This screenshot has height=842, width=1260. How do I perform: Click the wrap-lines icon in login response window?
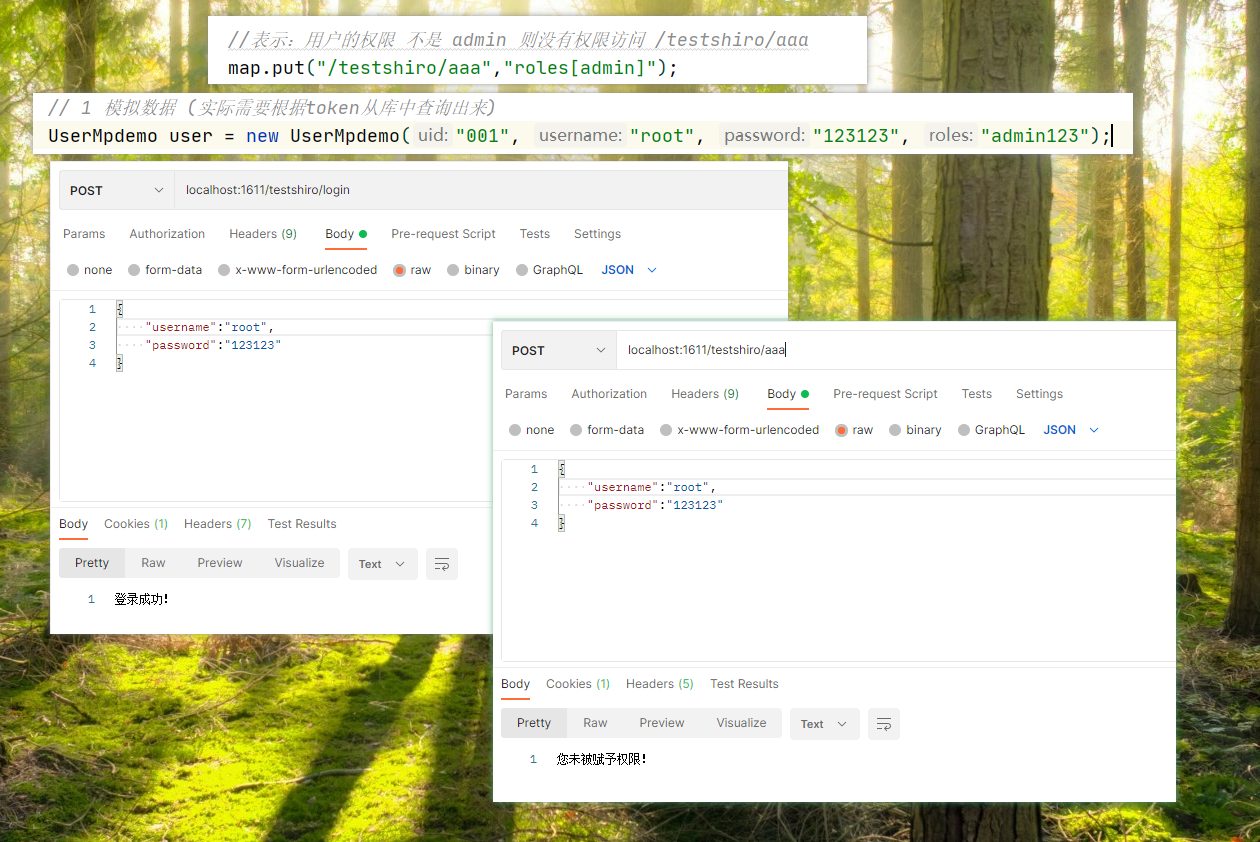pyautogui.click(x=442, y=564)
